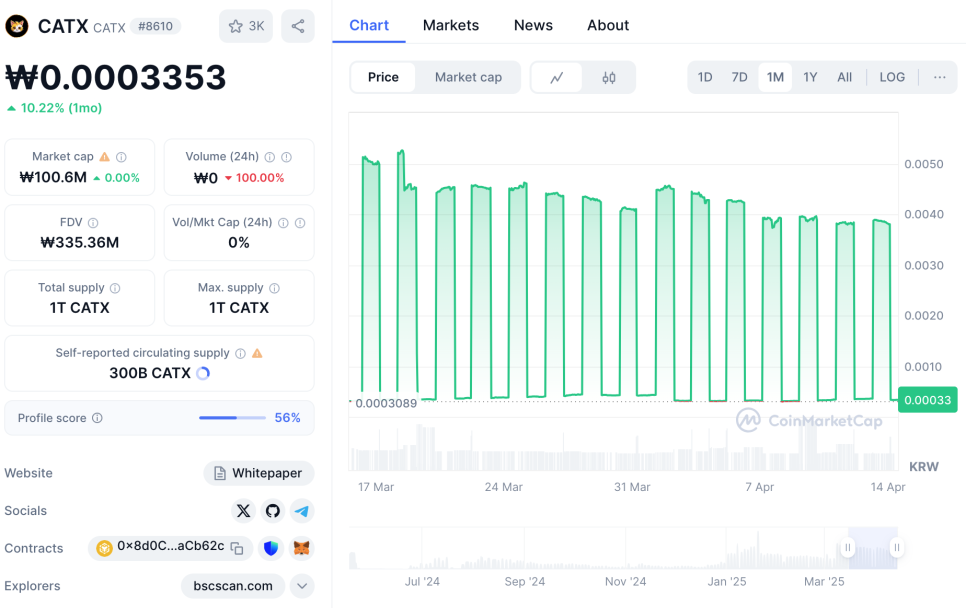966x608 pixels.
Task: Click the #8610 rank badge
Action: click(x=155, y=26)
